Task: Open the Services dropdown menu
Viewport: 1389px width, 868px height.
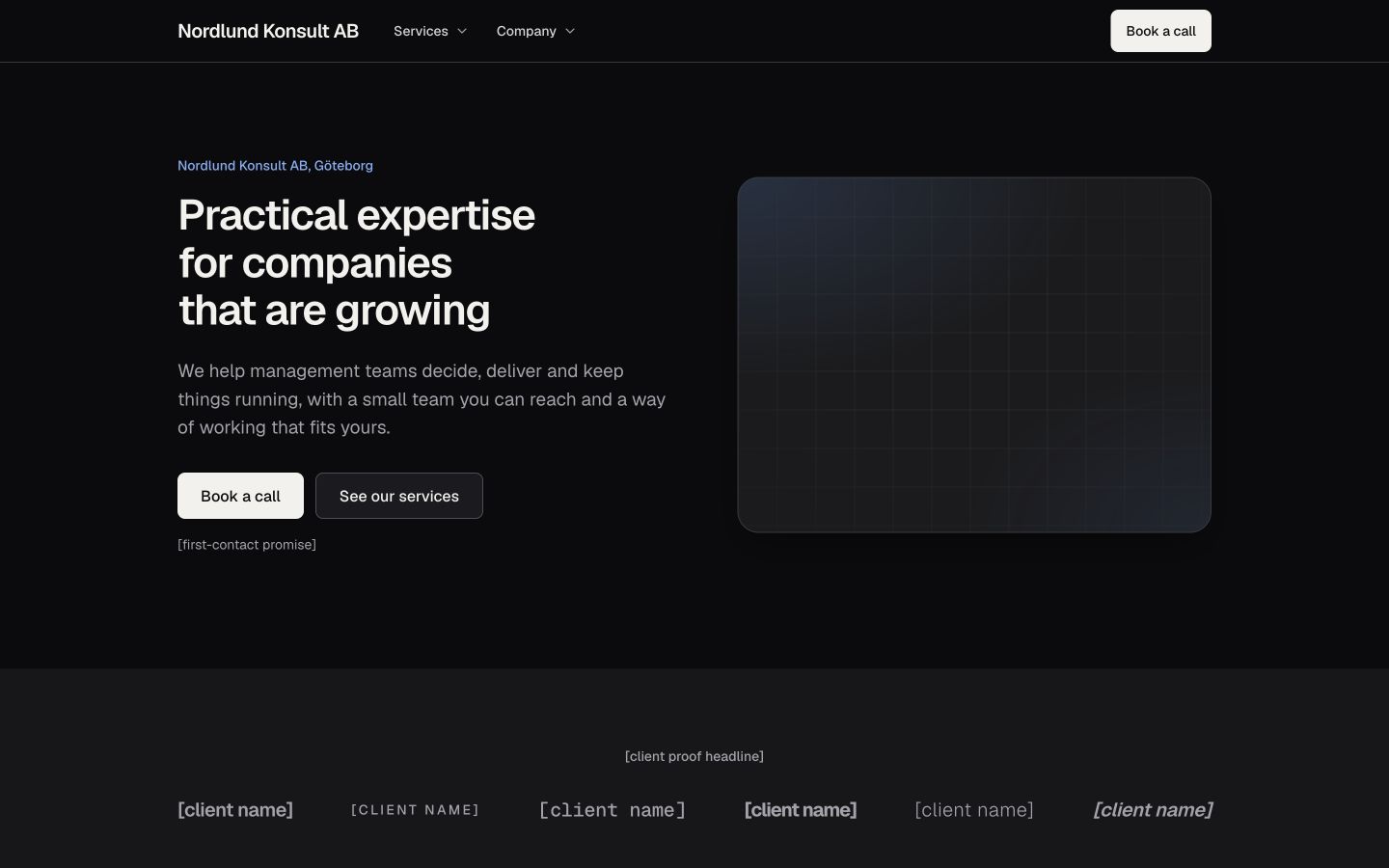Action: click(x=430, y=31)
